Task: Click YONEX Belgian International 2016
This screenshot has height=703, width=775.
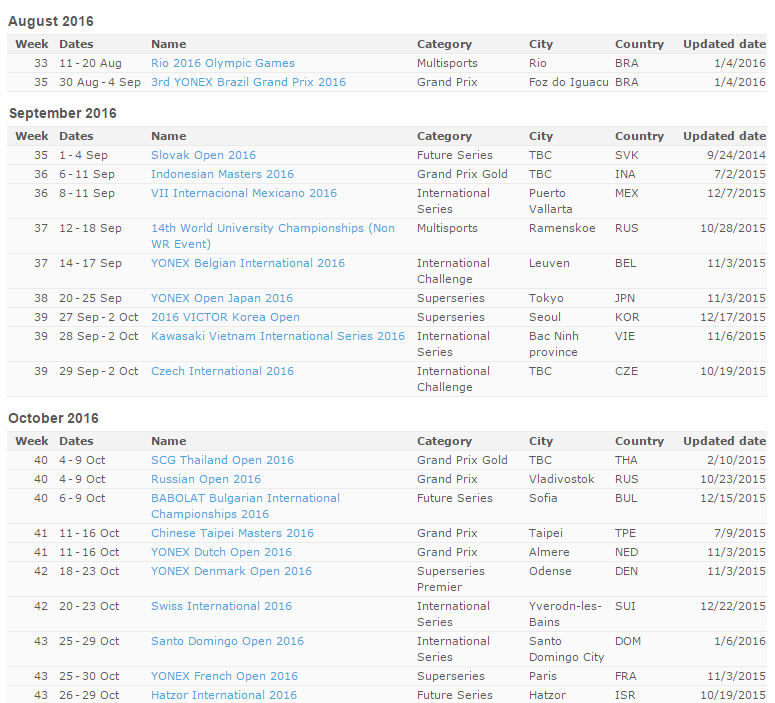Action: click(247, 263)
